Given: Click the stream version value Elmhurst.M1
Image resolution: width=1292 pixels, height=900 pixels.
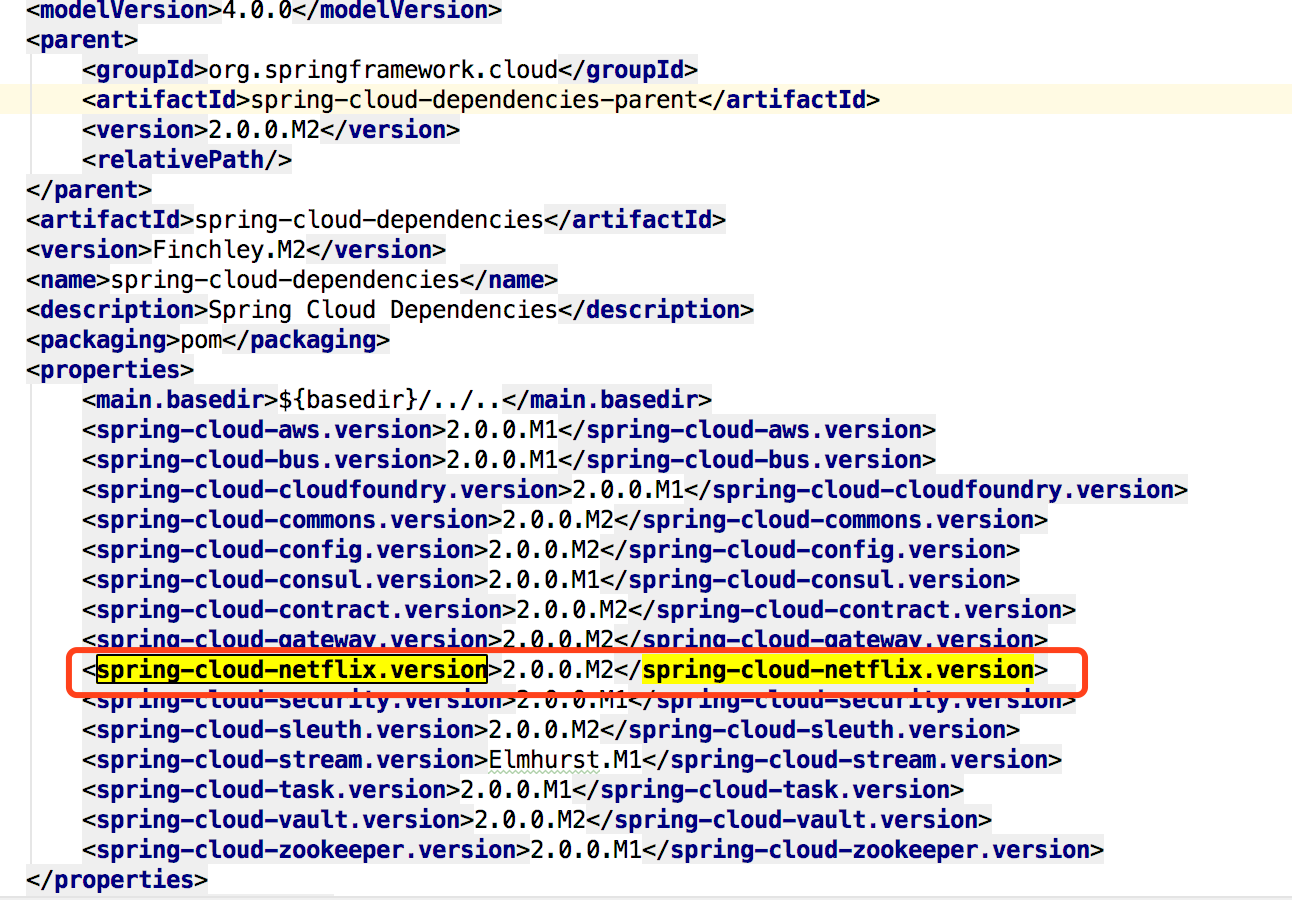Looking at the screenshot, I should [x=564, y=760].
